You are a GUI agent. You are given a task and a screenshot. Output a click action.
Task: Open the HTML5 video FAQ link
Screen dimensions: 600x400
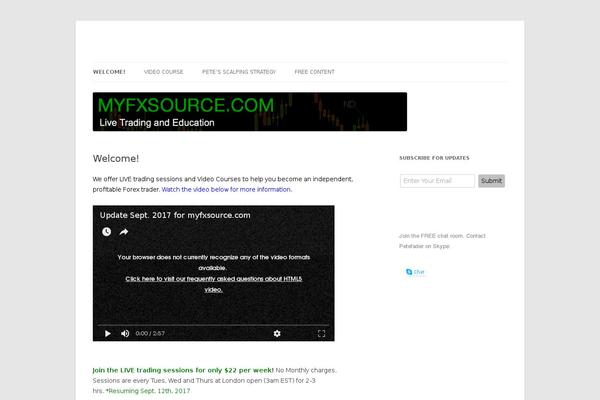coord(214,284)
